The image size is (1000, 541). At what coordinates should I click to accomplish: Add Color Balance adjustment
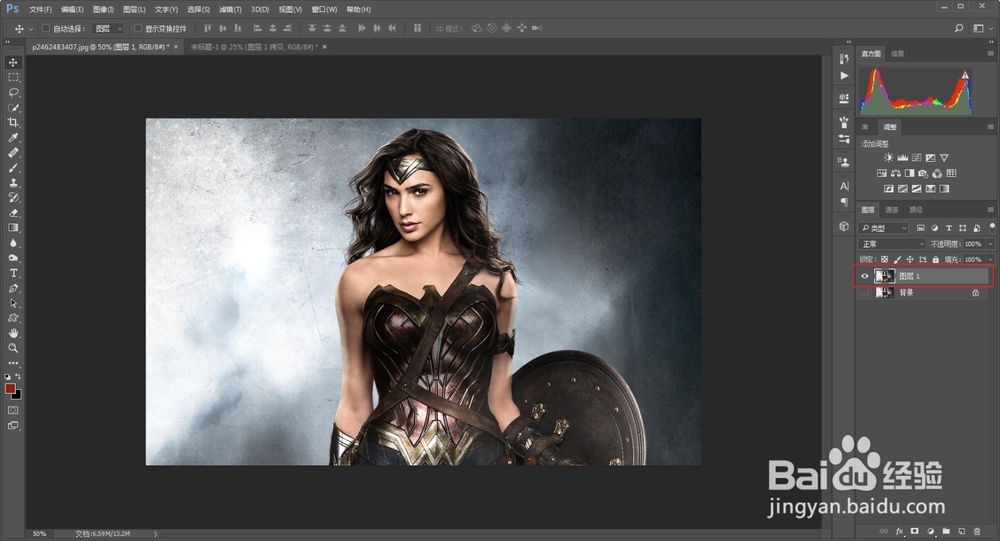(896, 173)
